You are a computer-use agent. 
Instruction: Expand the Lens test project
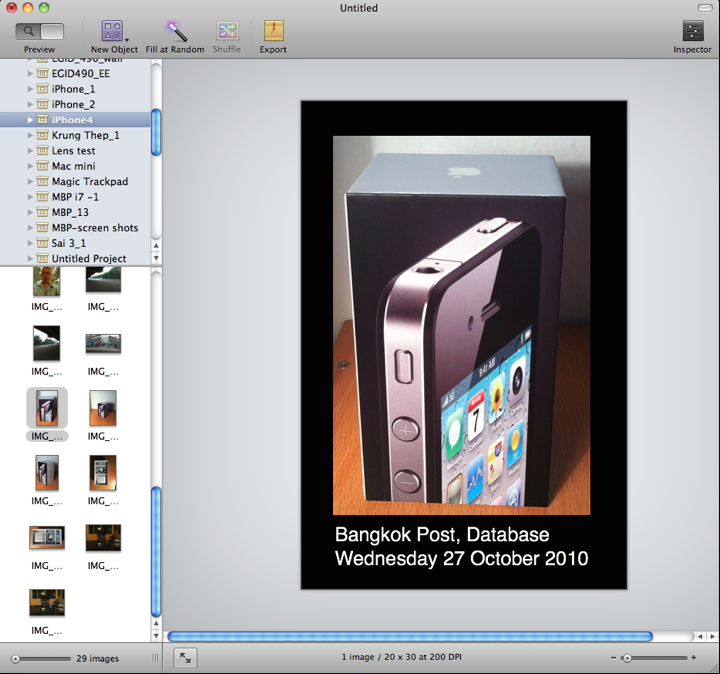(x=30, y=151)
